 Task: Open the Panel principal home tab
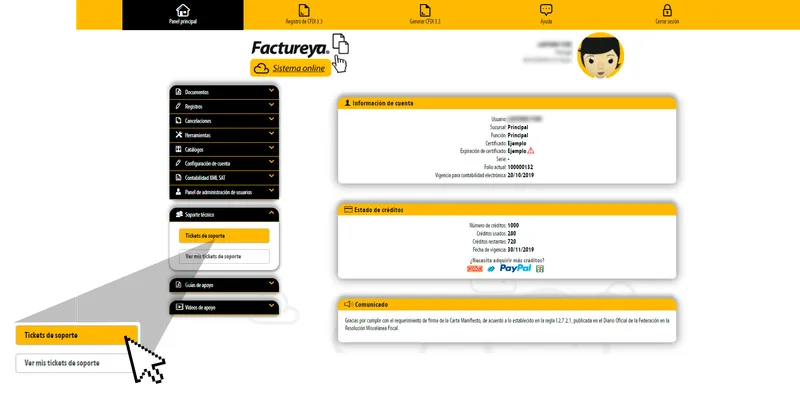183,15
